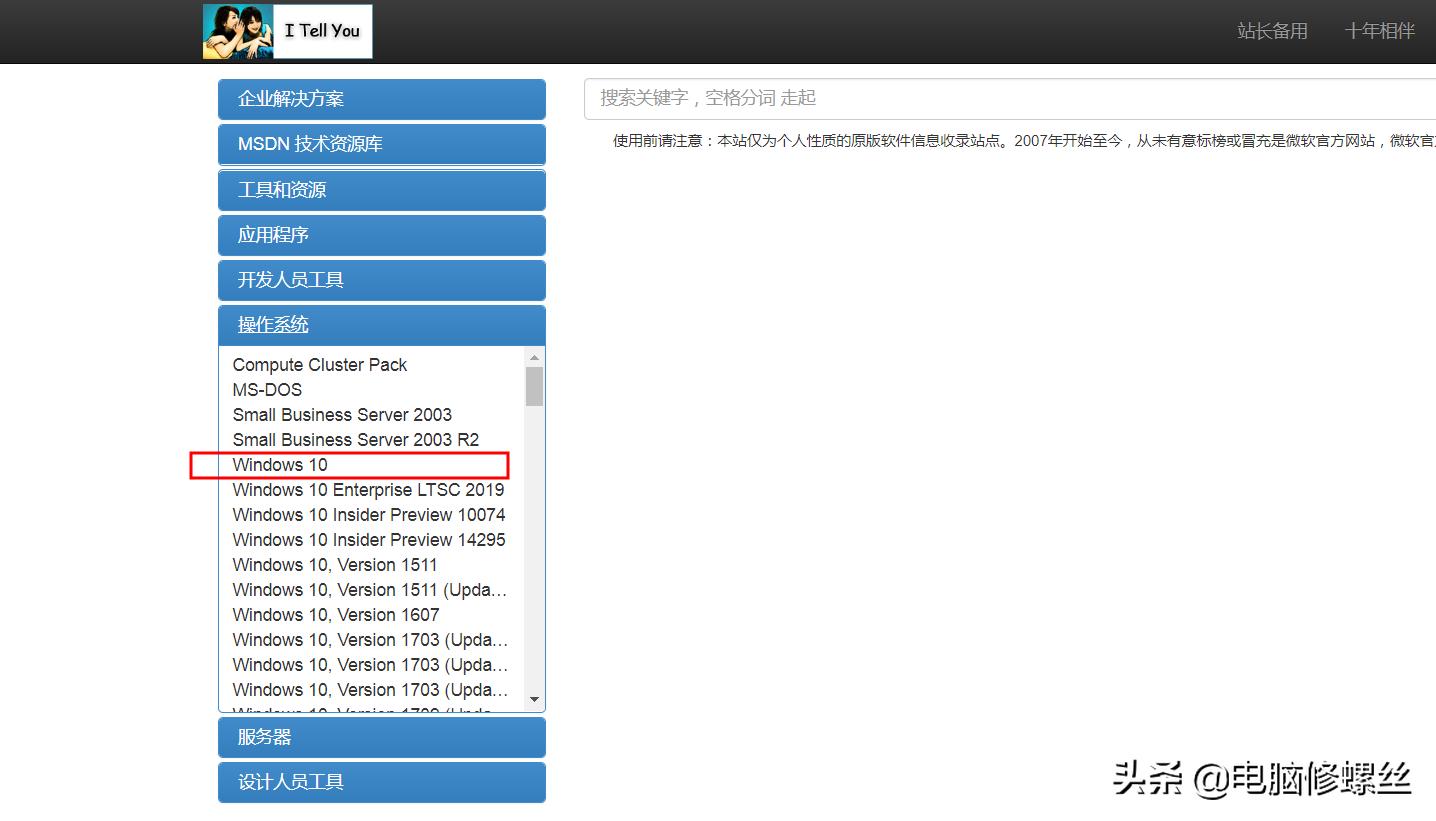Screen dimensions: 1436x821
Task: Click the scrollbar down arrow in the list
Action: pos(535,700)
